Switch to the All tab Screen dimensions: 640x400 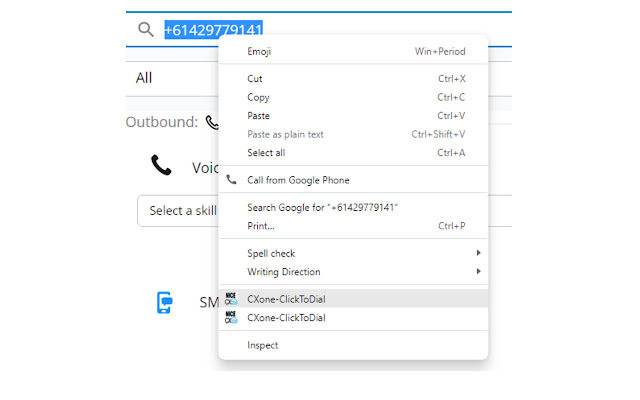[x=145, y=78]
